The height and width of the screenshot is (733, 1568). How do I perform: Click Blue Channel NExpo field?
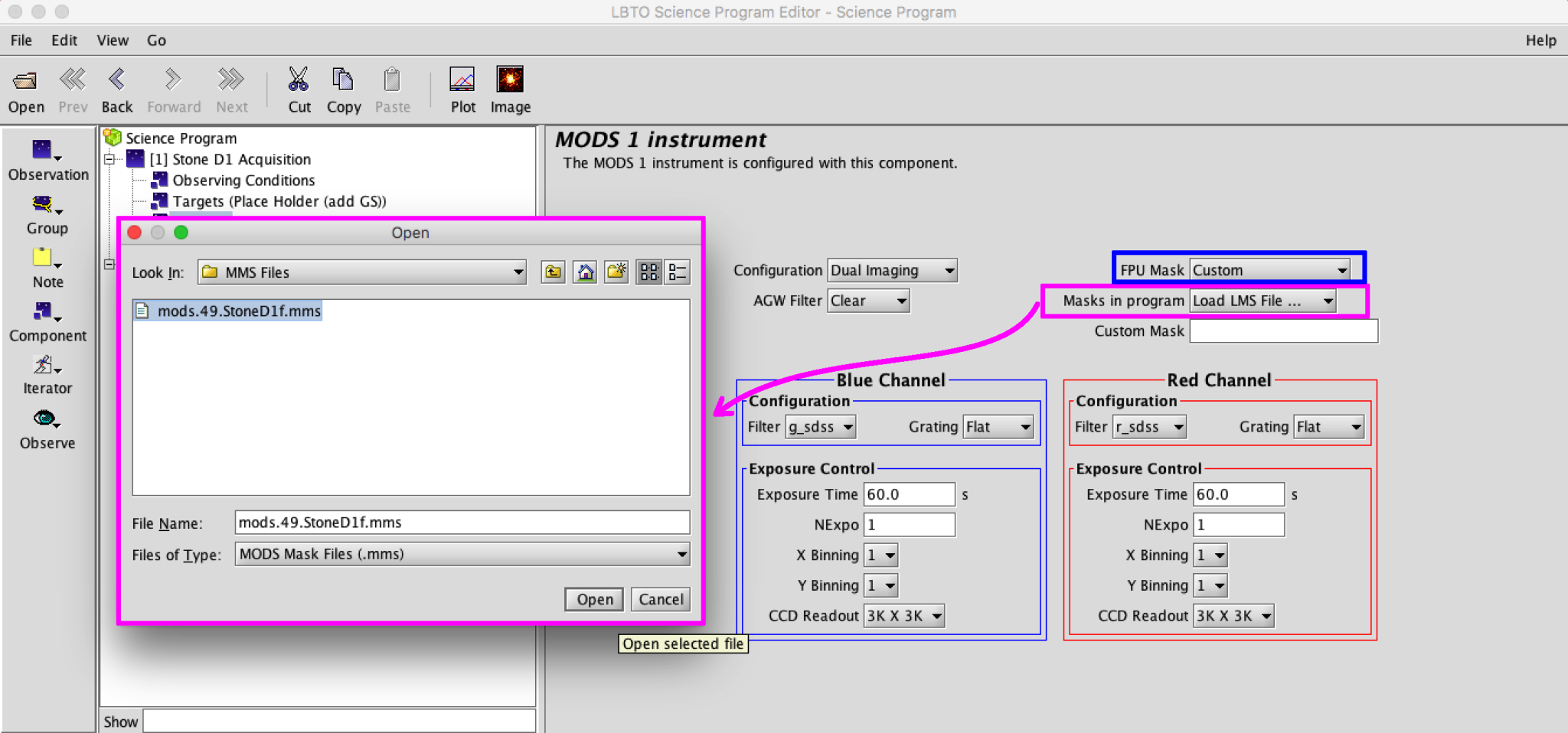pos(910,525)
